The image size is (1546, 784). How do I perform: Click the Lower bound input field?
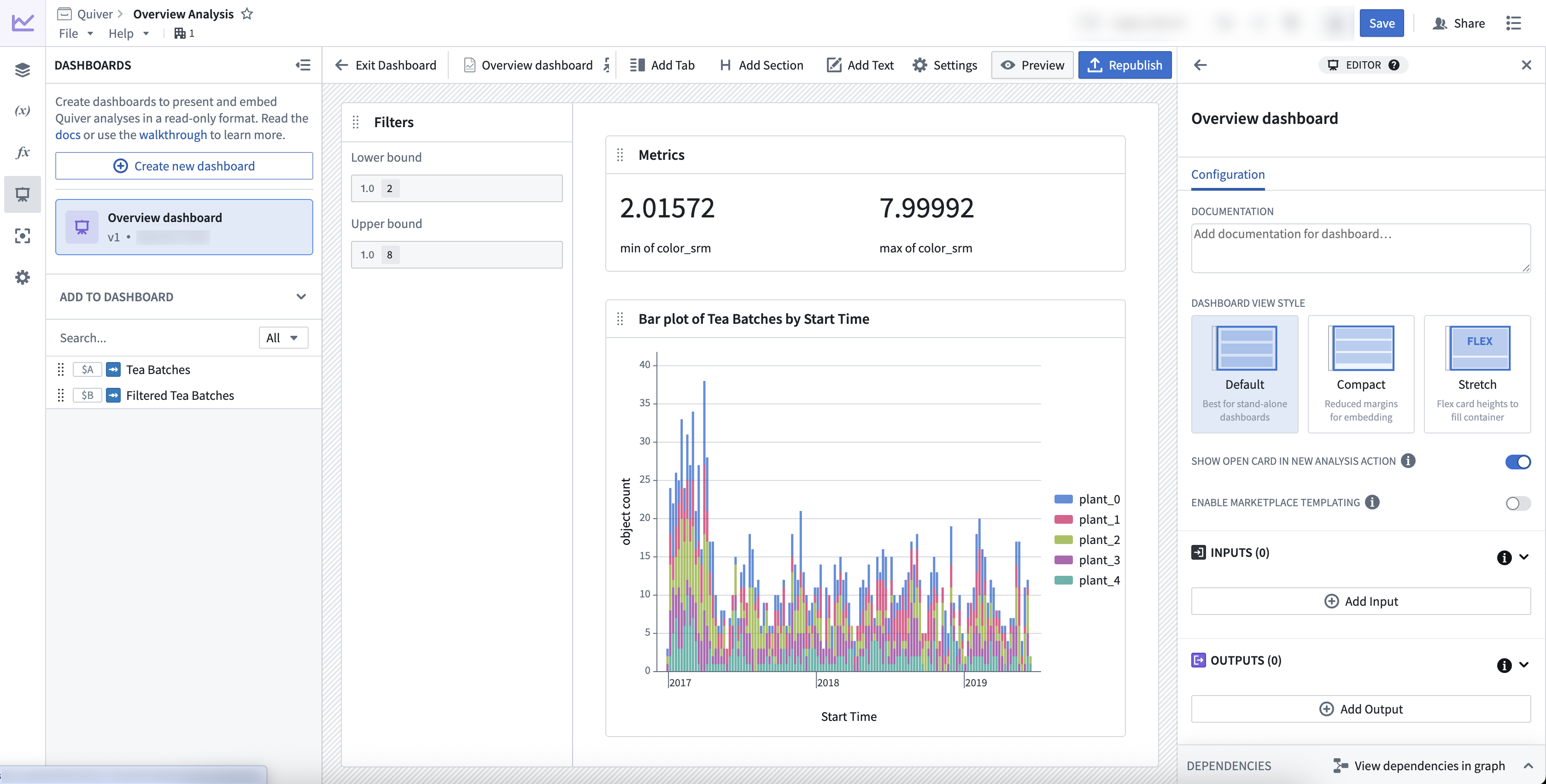[456, 188]
